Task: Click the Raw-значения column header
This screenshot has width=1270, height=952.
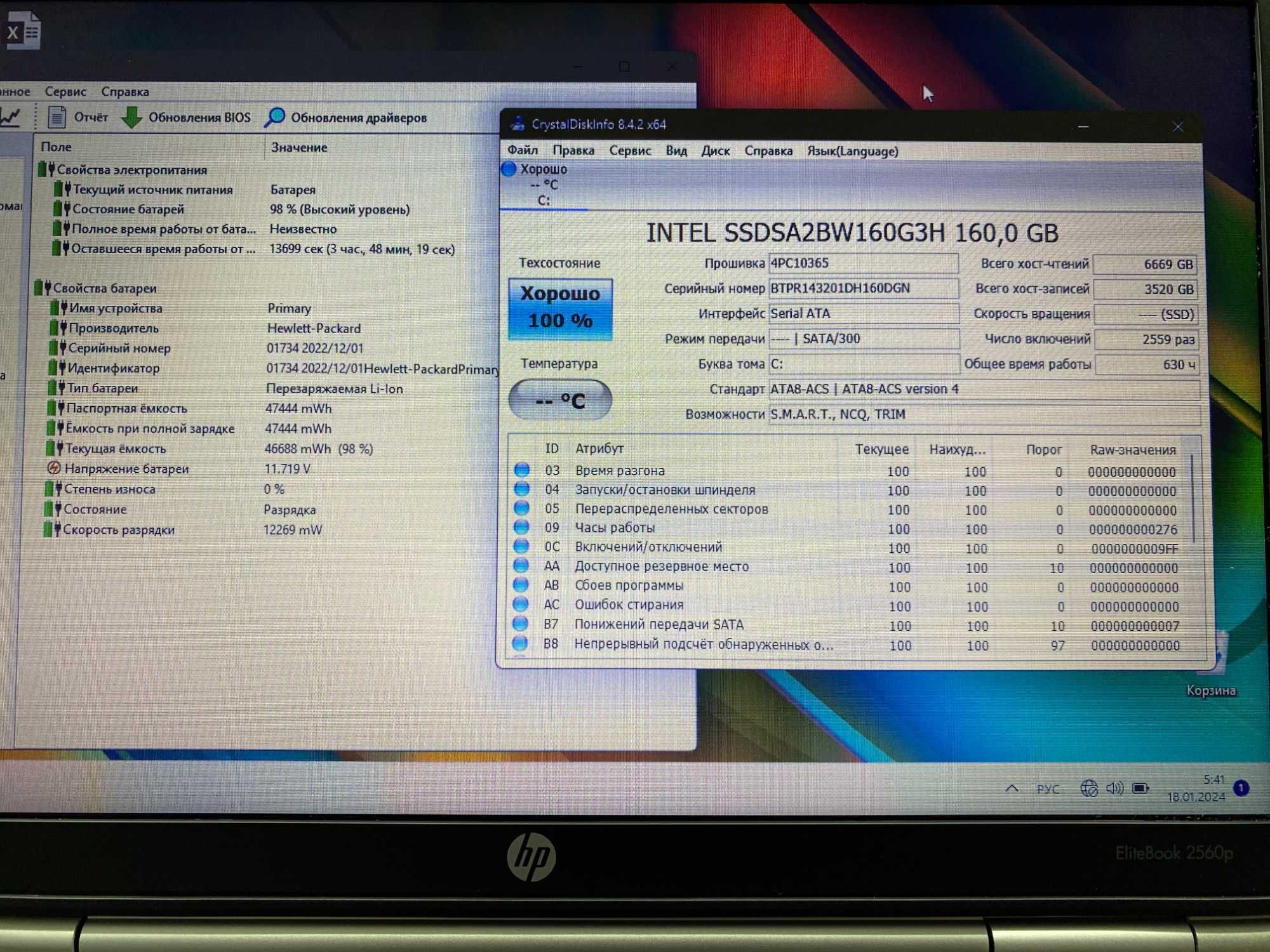Action: click(x=1133, y=450)
